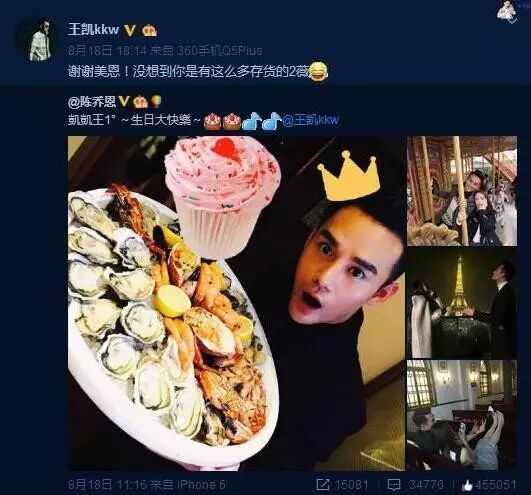Click verified V badge beside 陈乔恩
This screenshot has height=495, width=531.
[x=124, y=101]
